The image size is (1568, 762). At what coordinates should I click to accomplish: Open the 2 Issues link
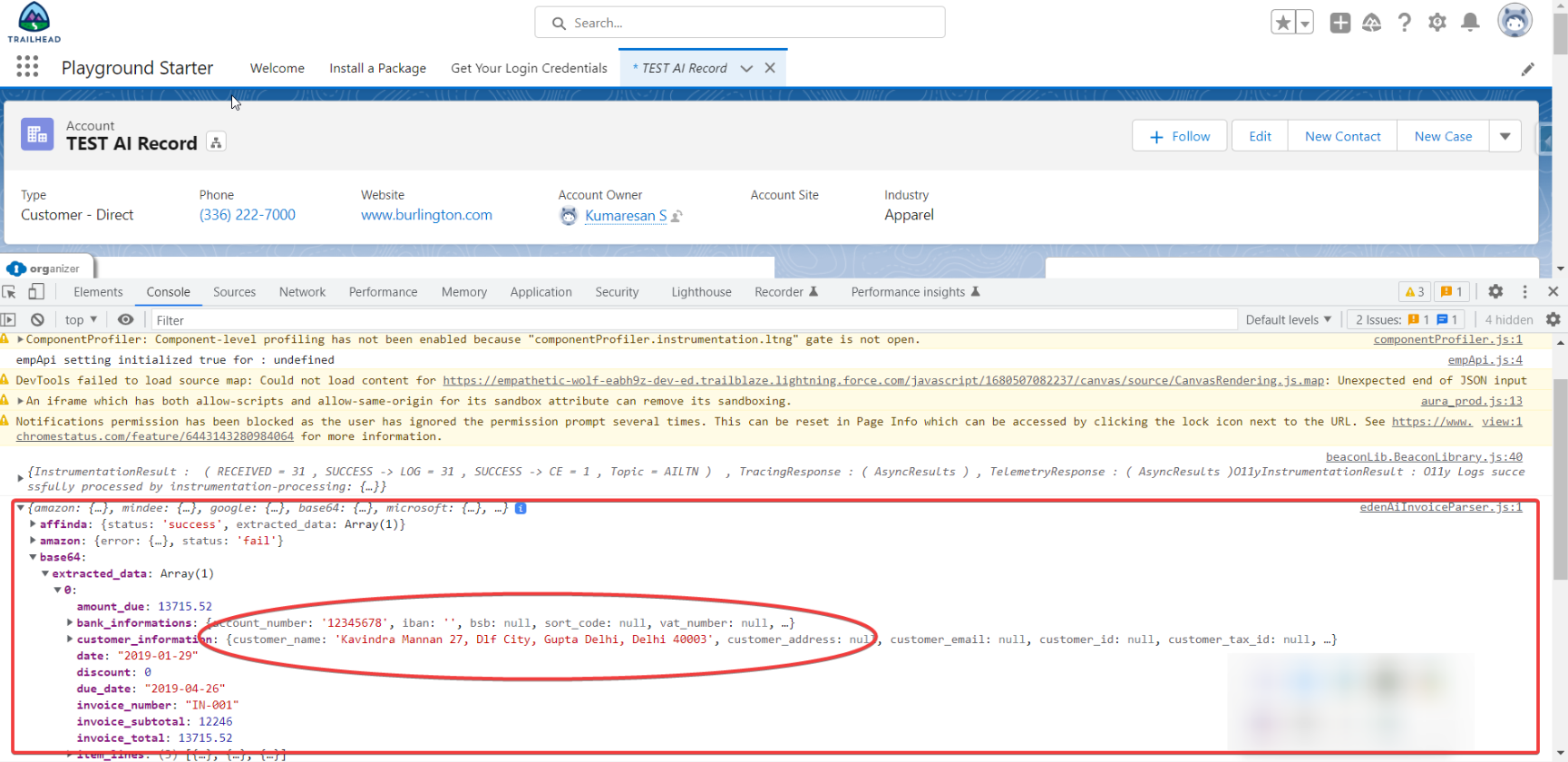coord(1407,319)
